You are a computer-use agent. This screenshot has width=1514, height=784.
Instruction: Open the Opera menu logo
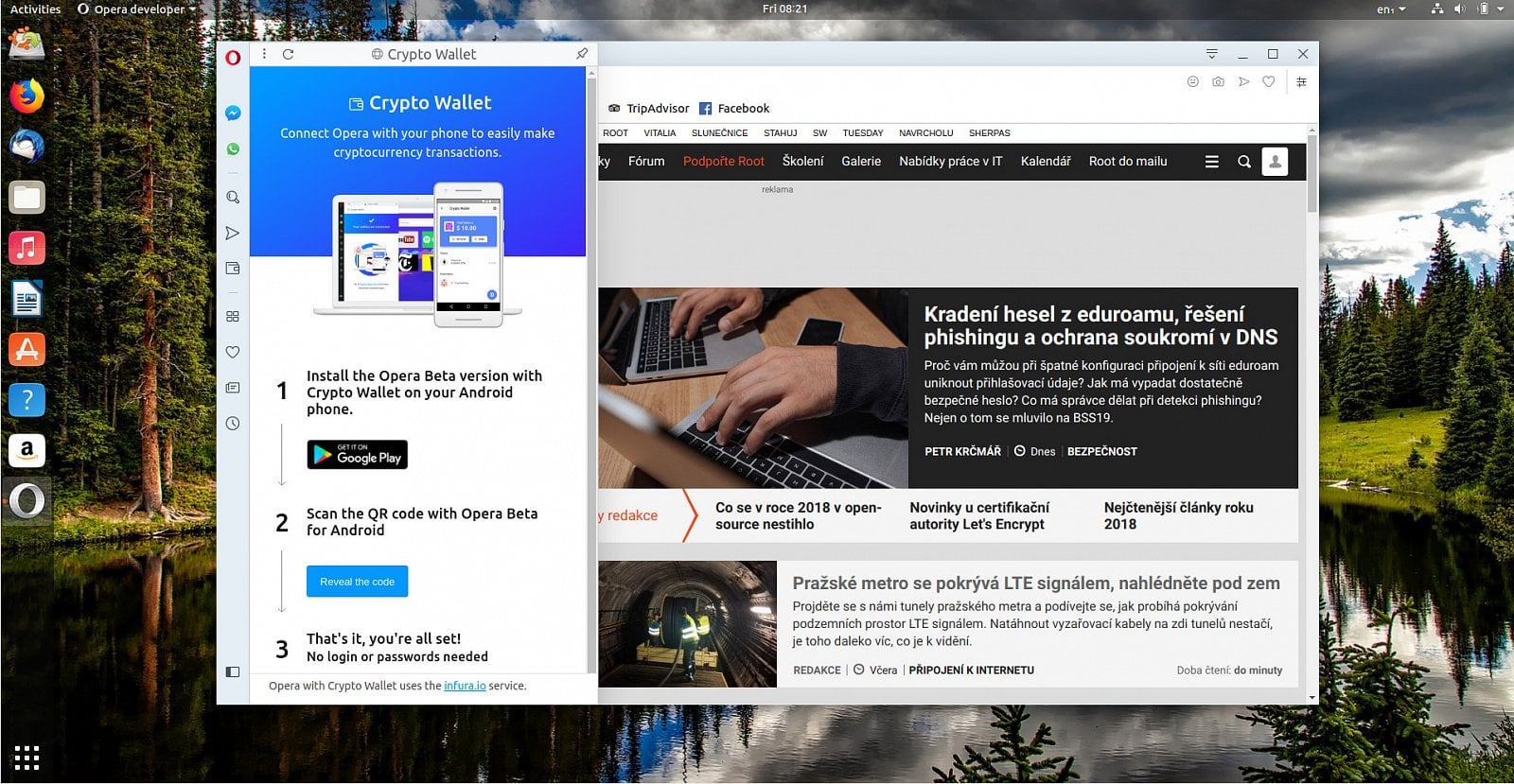(233, 58)
